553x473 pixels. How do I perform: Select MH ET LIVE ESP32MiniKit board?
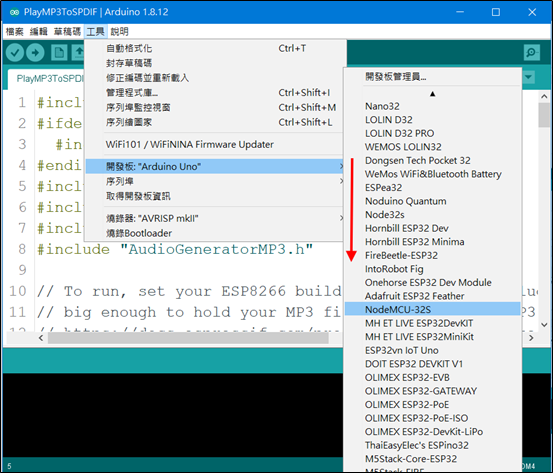[433, 336]
